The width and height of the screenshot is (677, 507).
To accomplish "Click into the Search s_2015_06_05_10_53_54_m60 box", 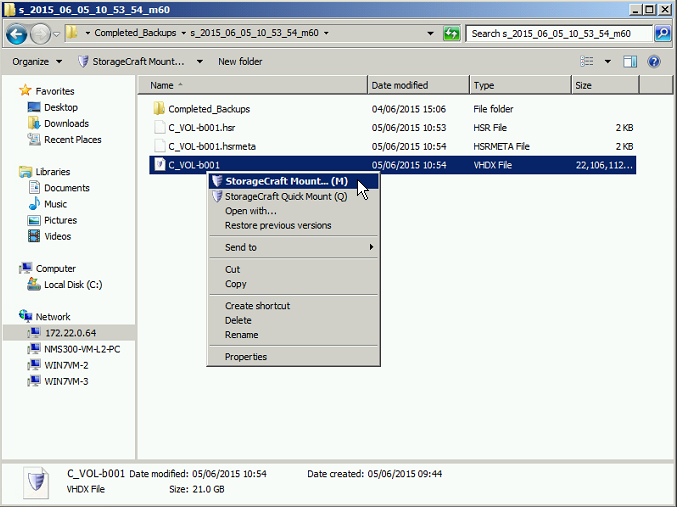I will [x=558, y=34].
